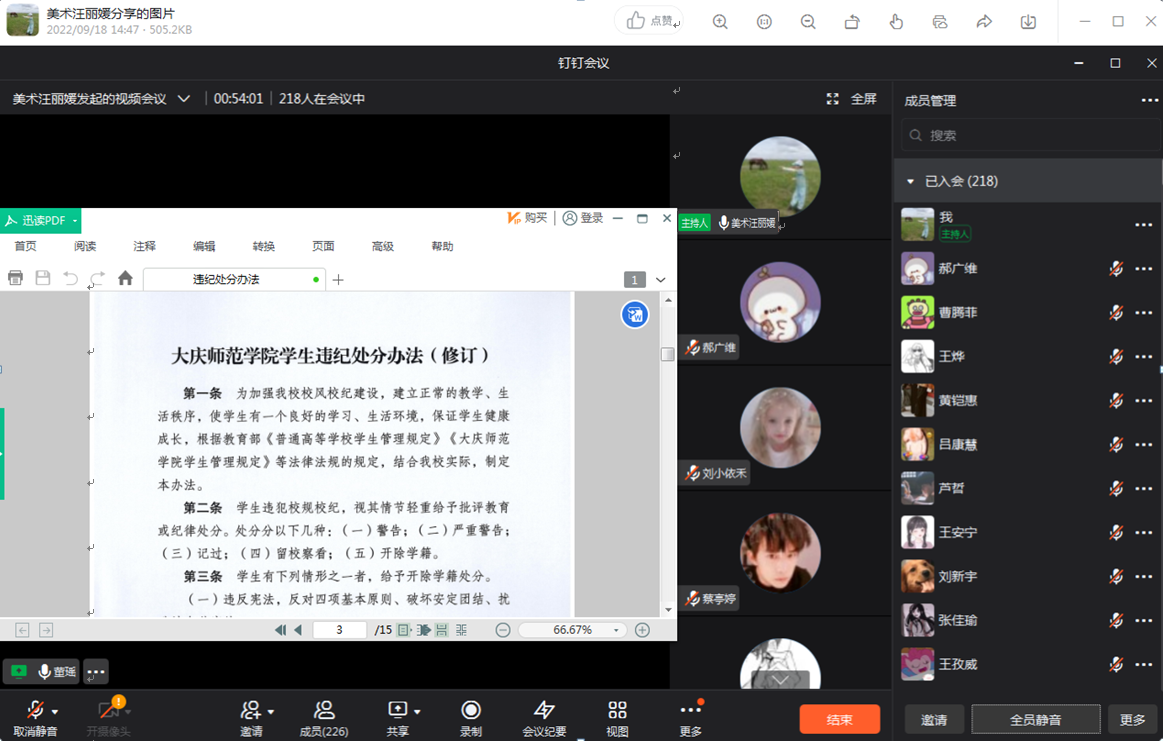The height and width of the screenshot is (741, 1163).
Task: Open the 共享 dropdown arrow
Action: 417,711
